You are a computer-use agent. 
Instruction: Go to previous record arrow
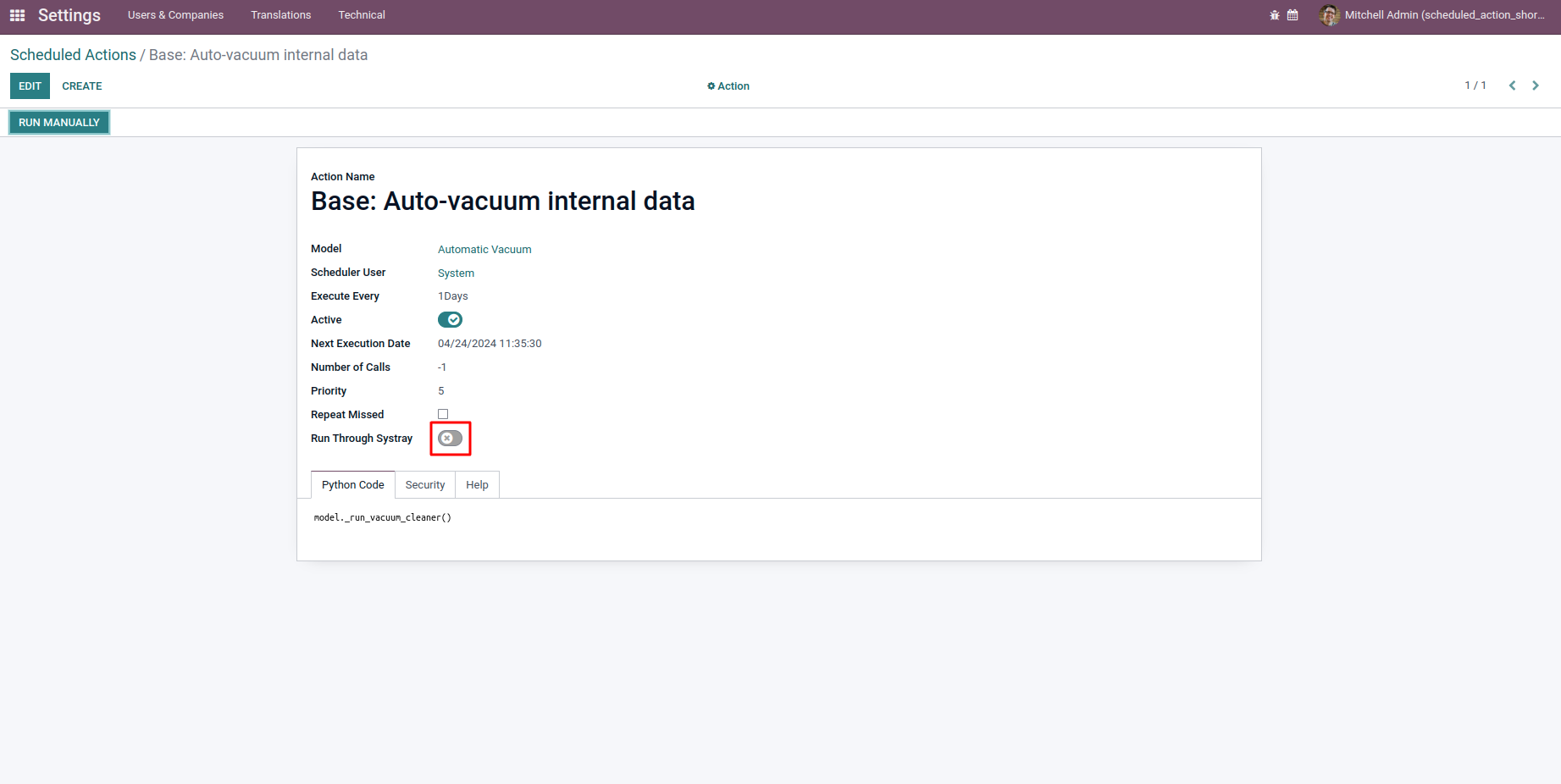pos(1512,86)
